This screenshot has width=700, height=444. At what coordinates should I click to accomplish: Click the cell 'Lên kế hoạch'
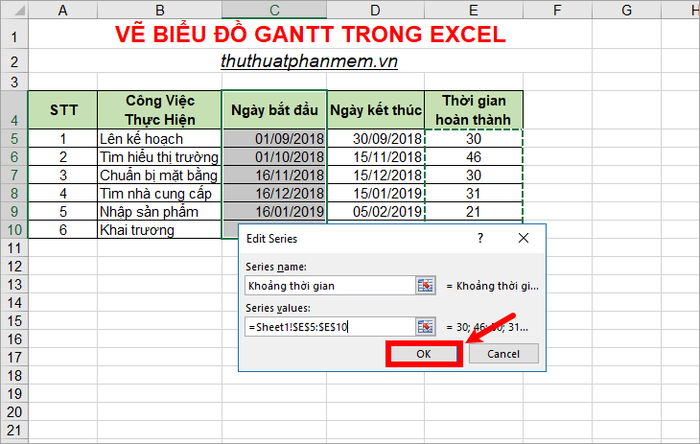159,138
